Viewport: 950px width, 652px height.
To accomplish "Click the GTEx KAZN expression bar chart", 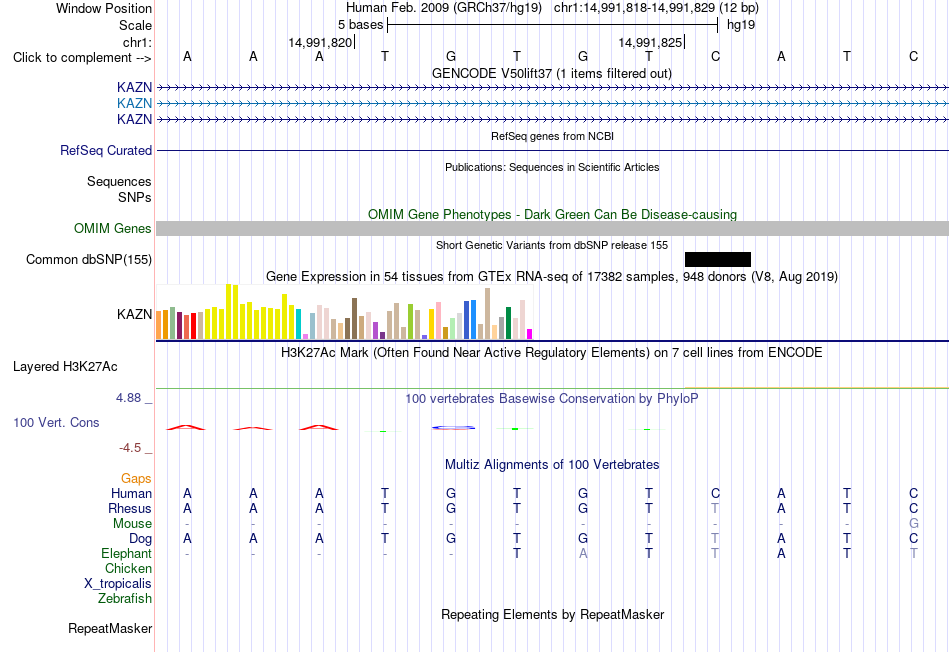I will coord(344,312).
